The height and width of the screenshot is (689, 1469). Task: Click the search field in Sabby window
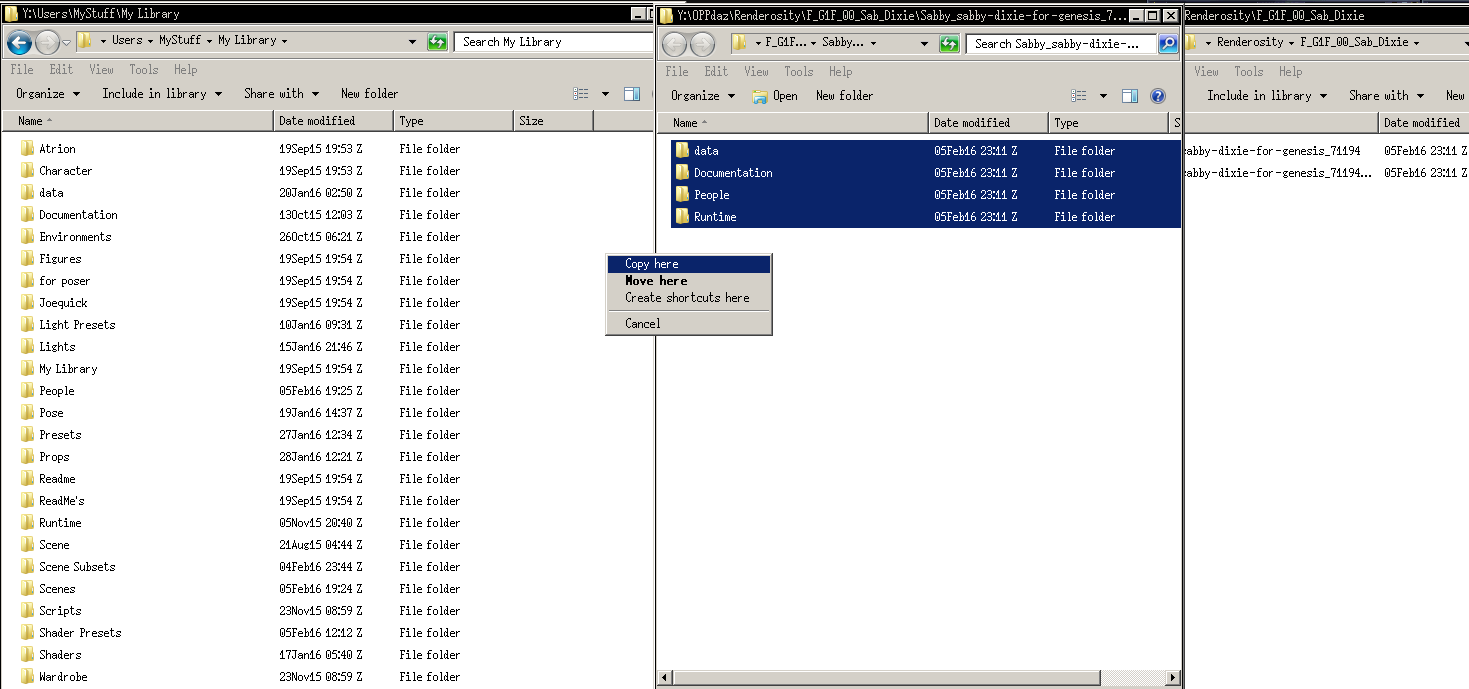tap(1062, 44)
